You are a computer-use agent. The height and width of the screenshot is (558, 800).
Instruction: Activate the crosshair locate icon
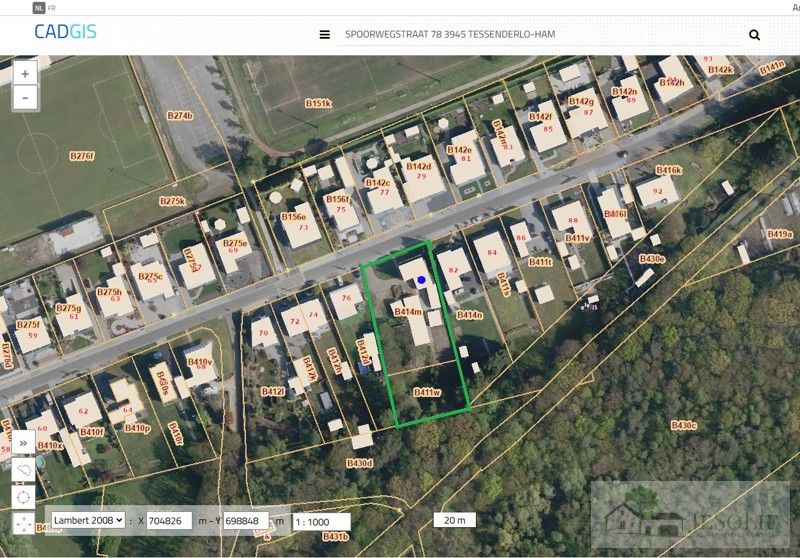point(23,497)
